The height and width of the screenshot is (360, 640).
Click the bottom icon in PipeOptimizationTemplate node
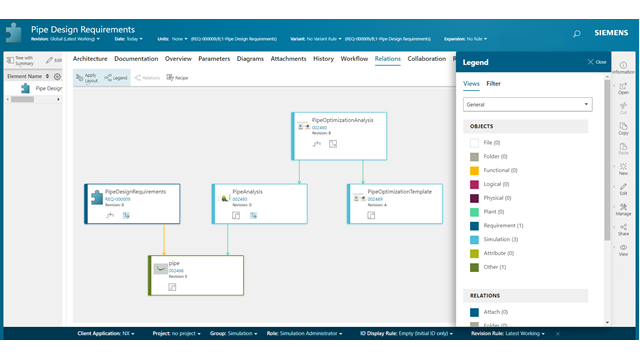[x=371, y=216]
